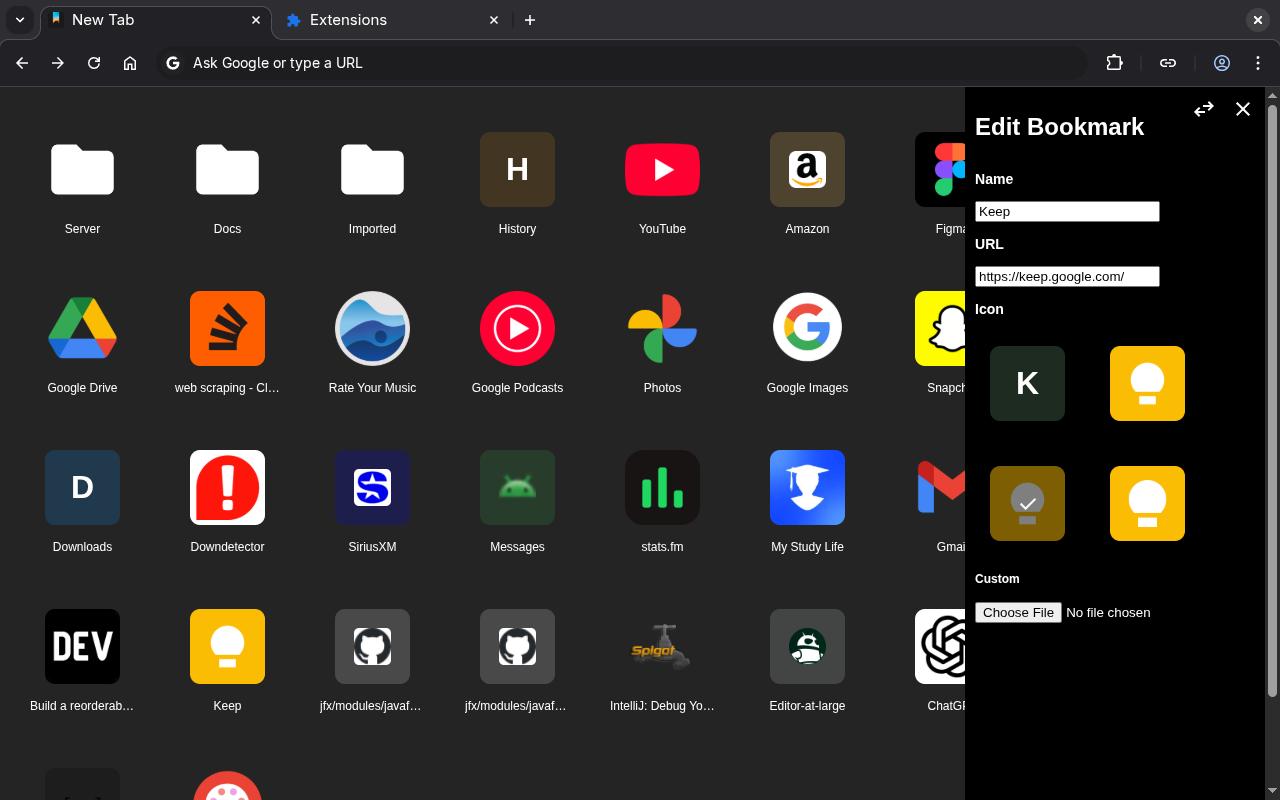Open the Gmail bookmark tile
Image resolution: width=1280 pixels, height=800 pixels.
tap(940, 488)
